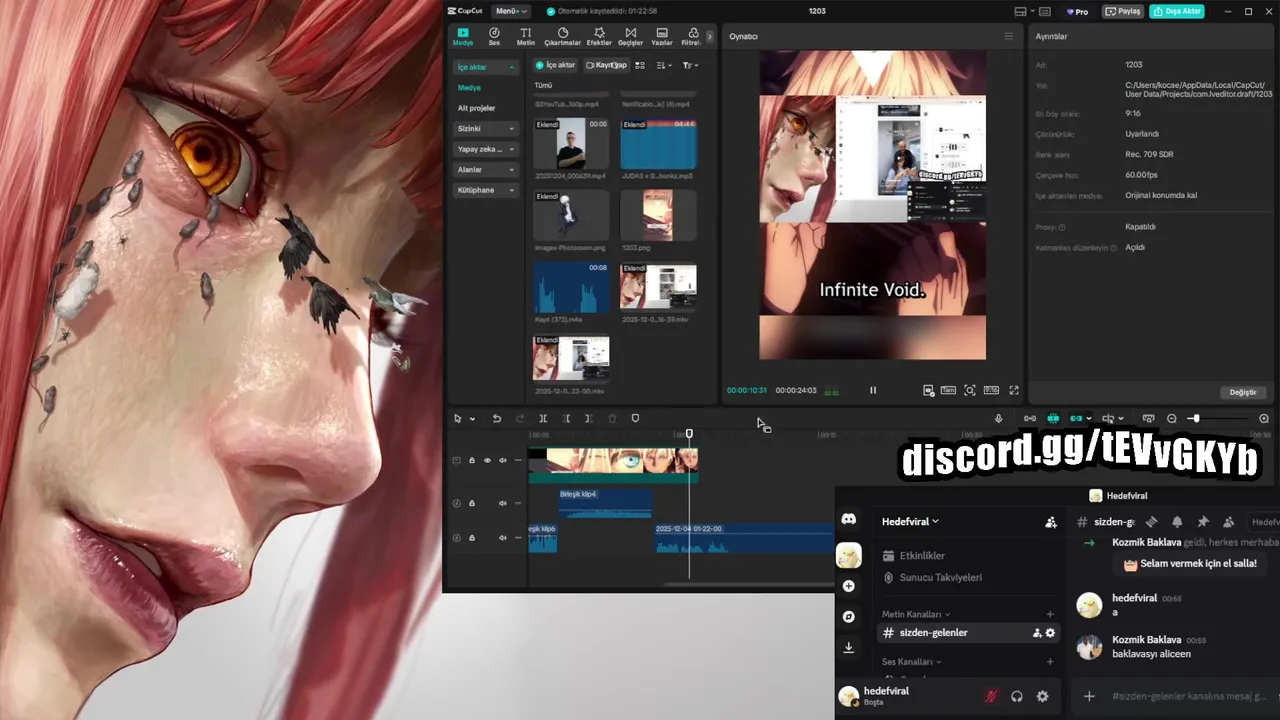
Task: Undo the last timeline action
Action: [x=496, y=419]
